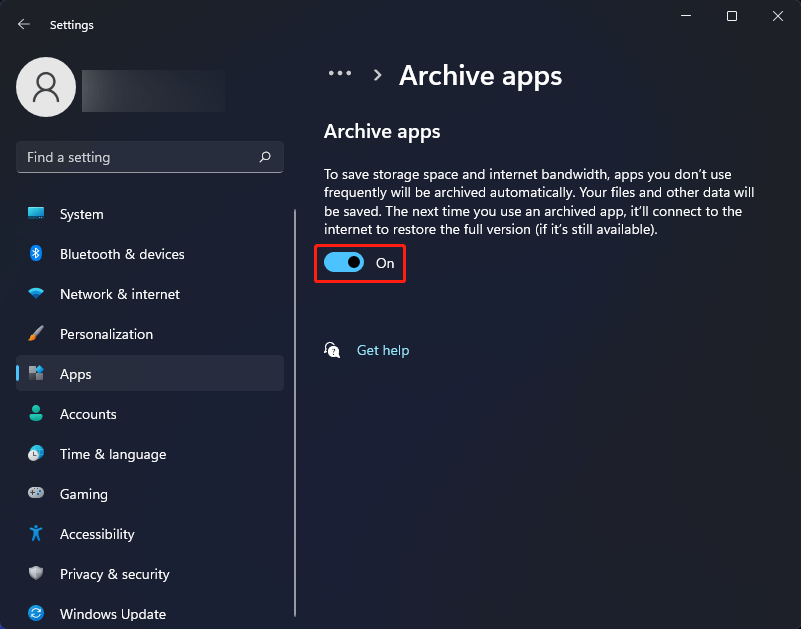The height and width of the screenshot is (629, 801).
Task: Open System settings category
Action: 150,214
